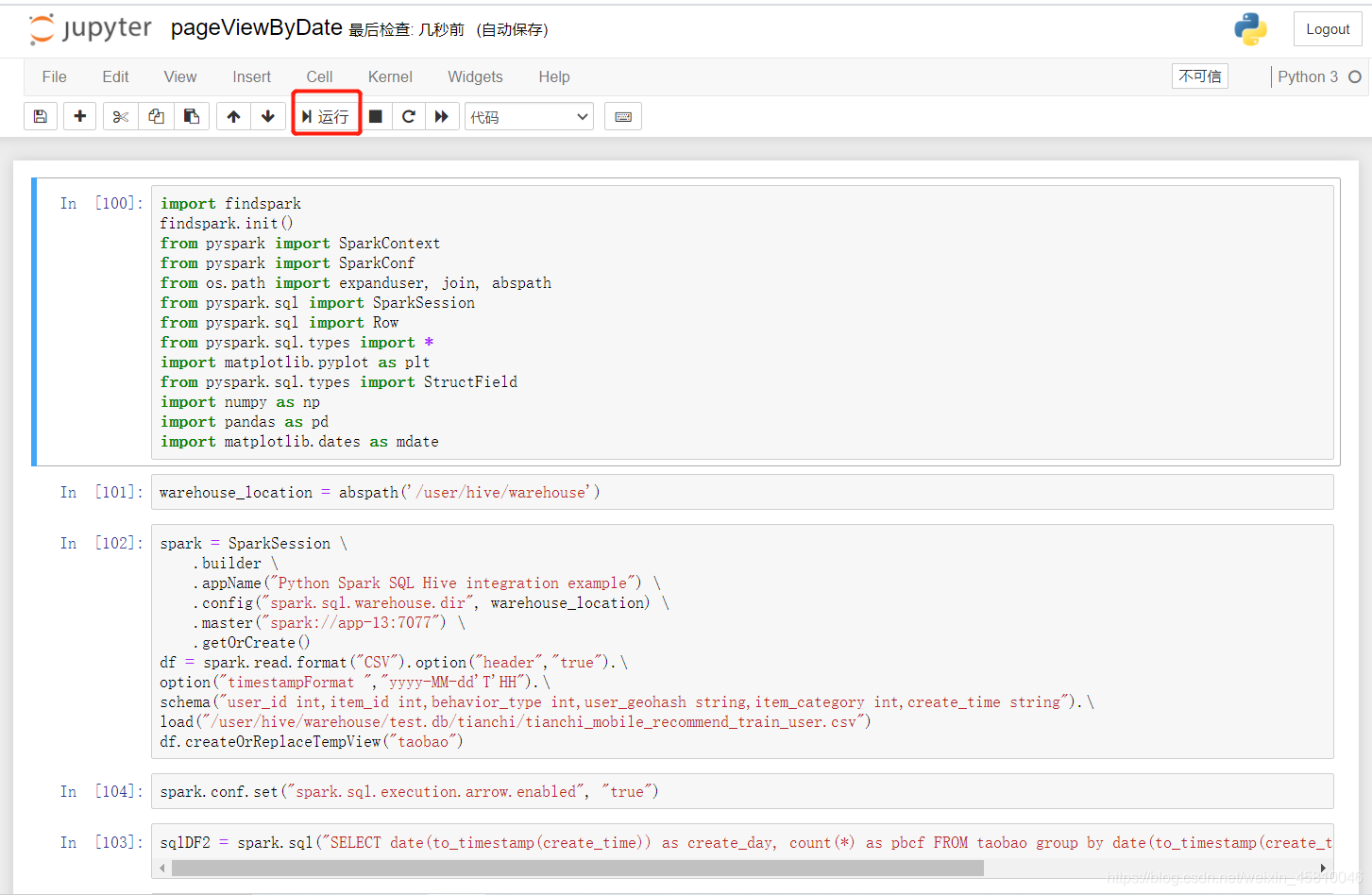Select cell via In [104] prompt
Screen dimensions: 1372x895
click(102, 791)
